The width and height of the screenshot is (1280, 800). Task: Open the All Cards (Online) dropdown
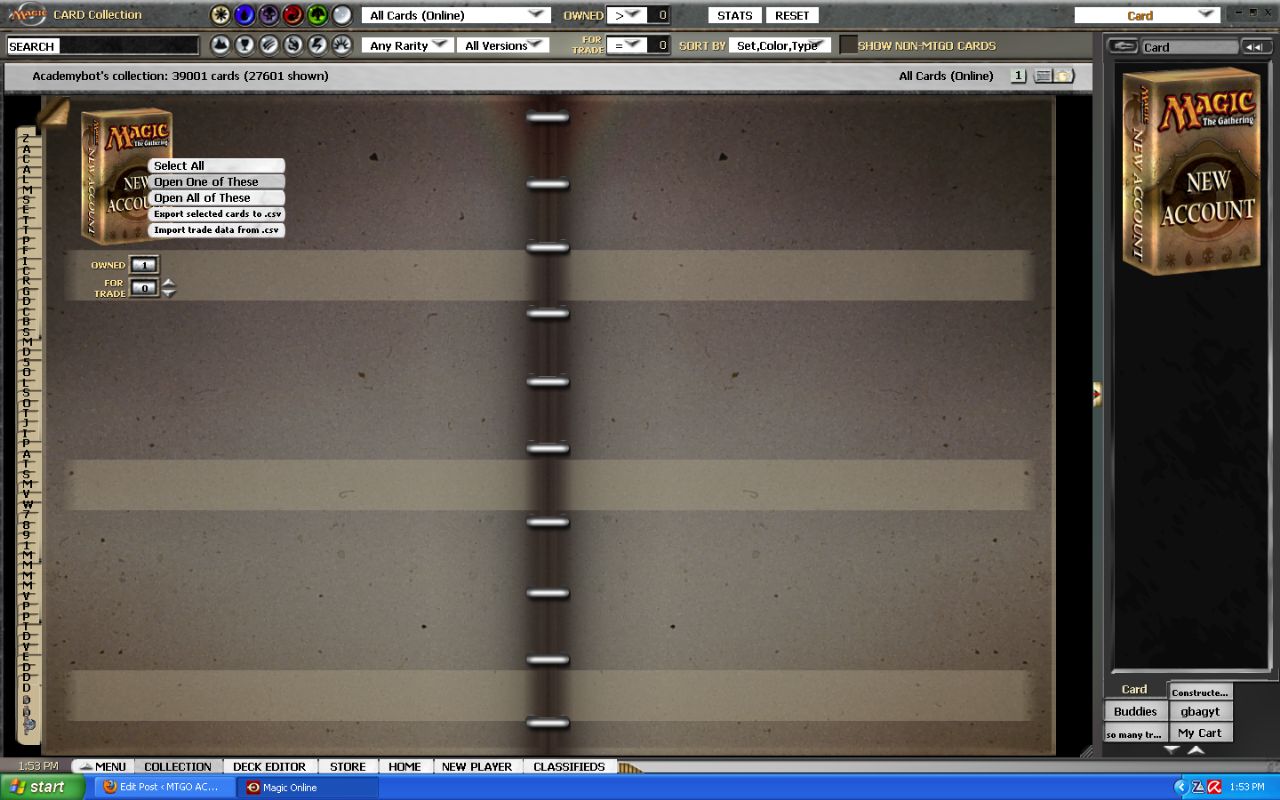tap(456, 15)
